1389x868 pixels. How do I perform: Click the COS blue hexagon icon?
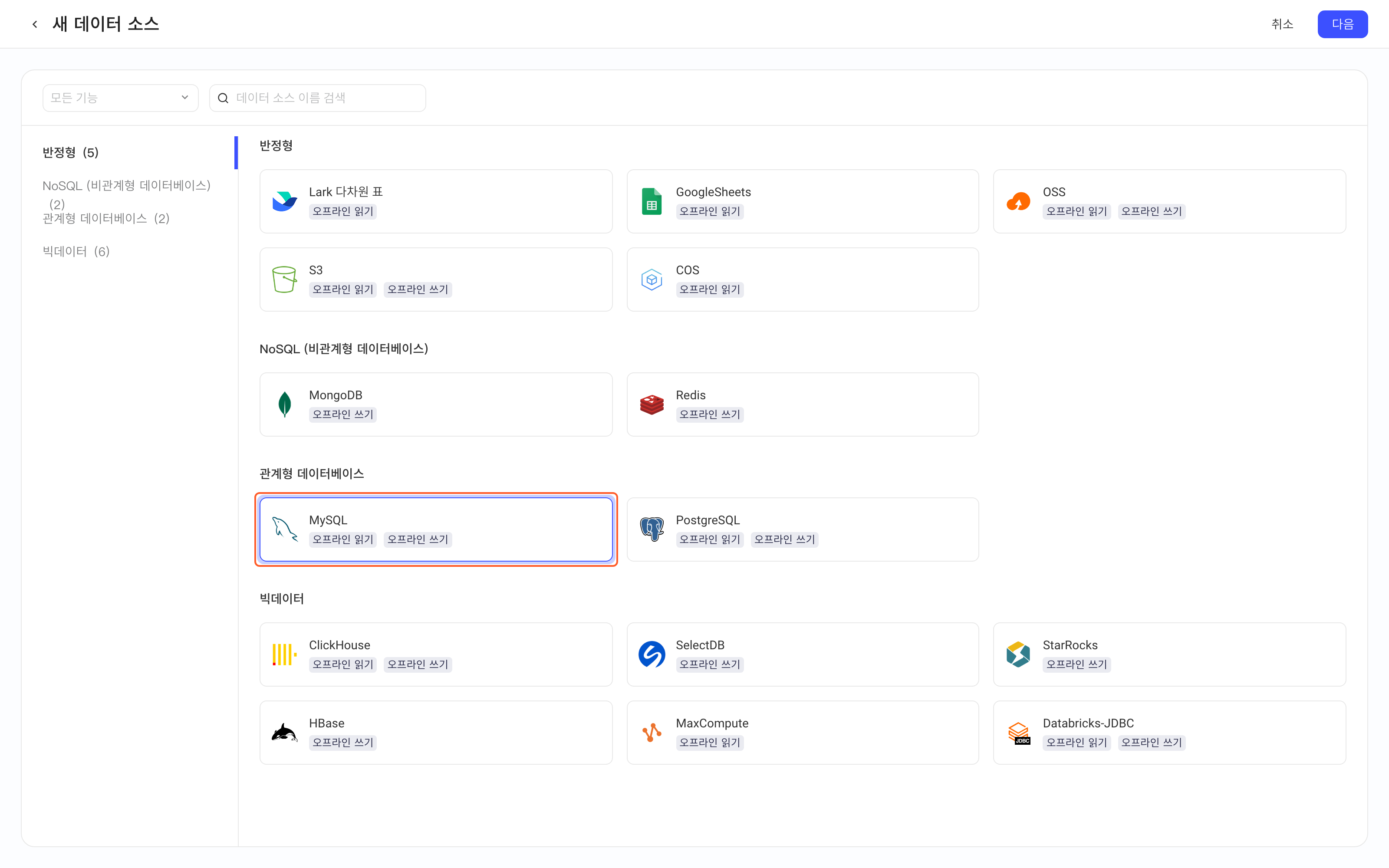652,279
